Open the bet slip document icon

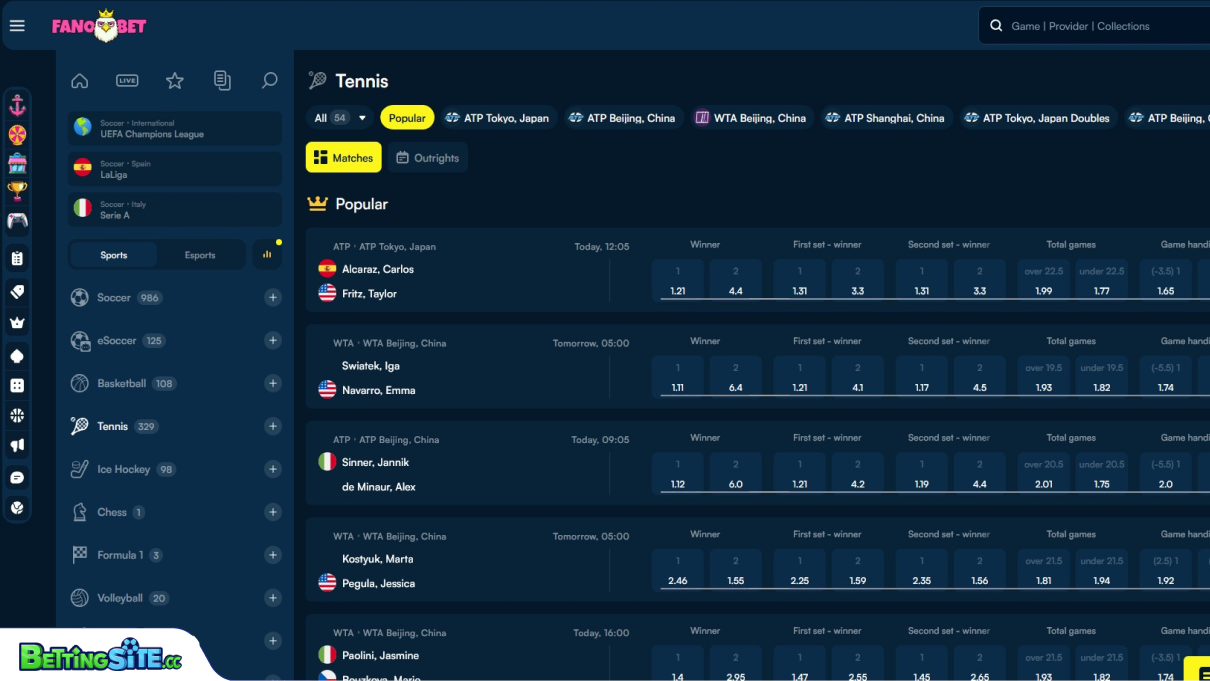222,81
